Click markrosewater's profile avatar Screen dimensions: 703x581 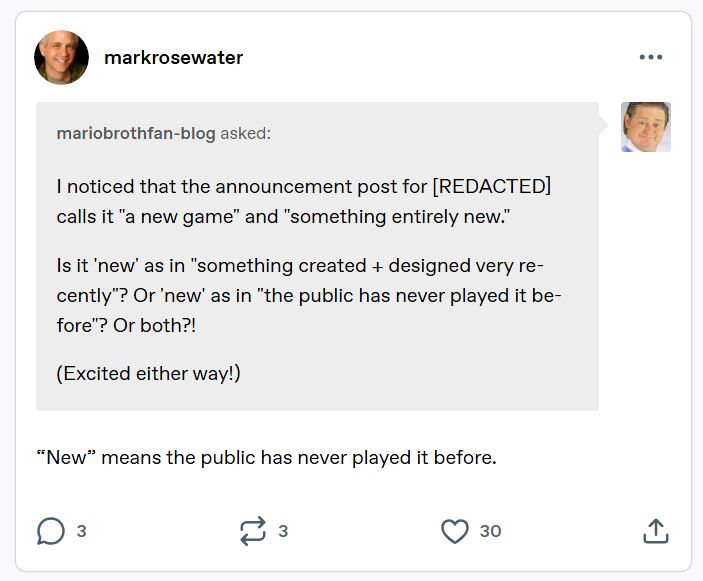[61, 57]
